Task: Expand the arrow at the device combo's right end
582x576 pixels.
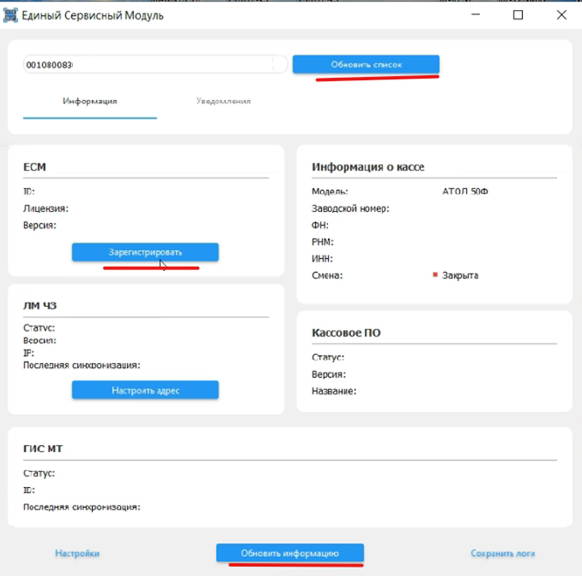Action: (278, 65)
